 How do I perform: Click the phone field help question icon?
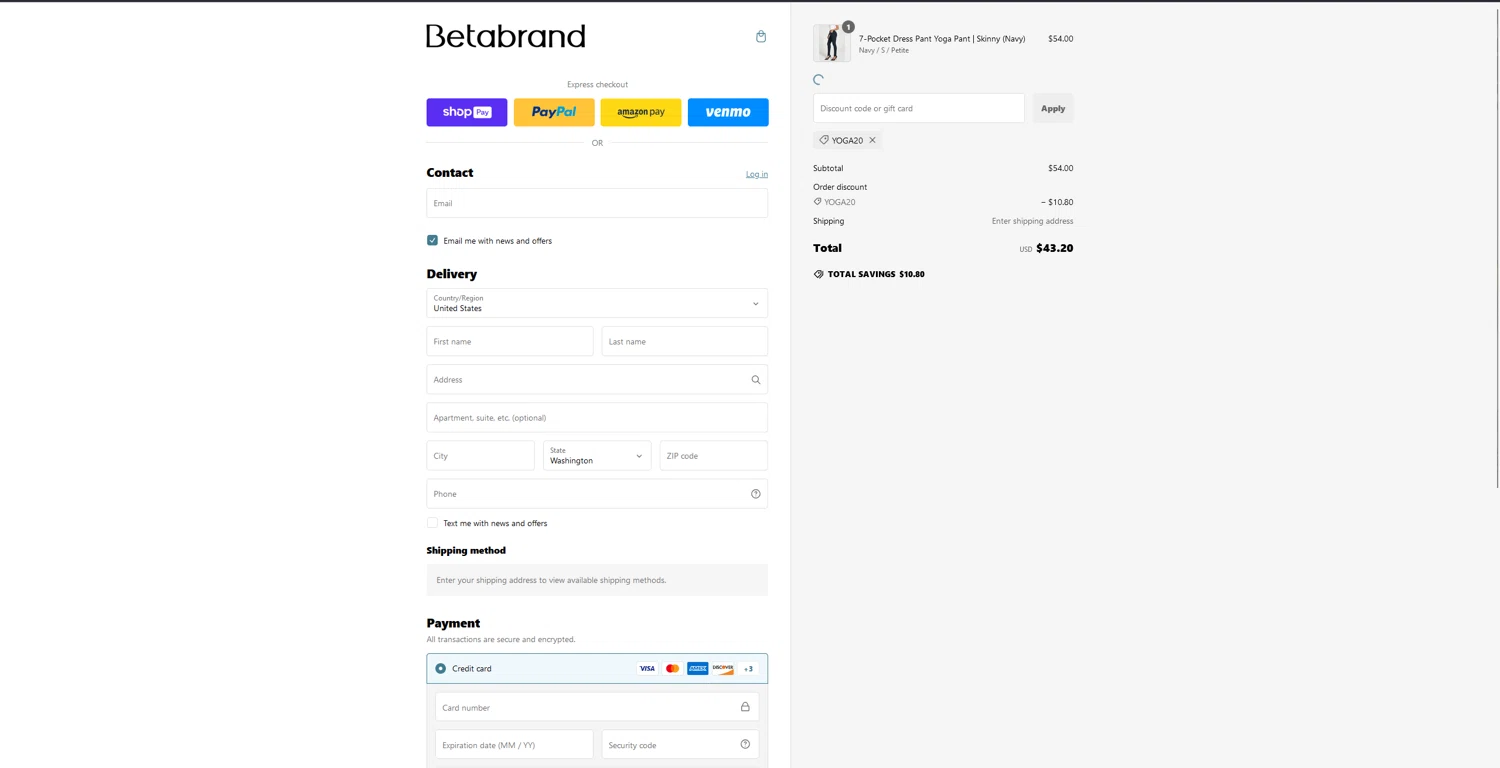coord(756,494)
